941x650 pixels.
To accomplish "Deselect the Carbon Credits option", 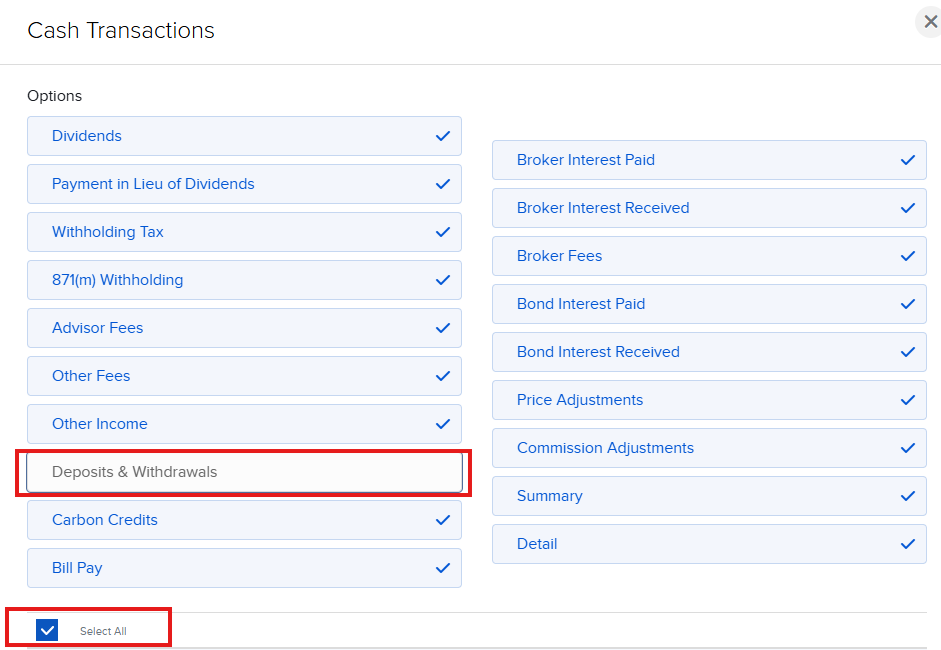I will coord(244,520).
